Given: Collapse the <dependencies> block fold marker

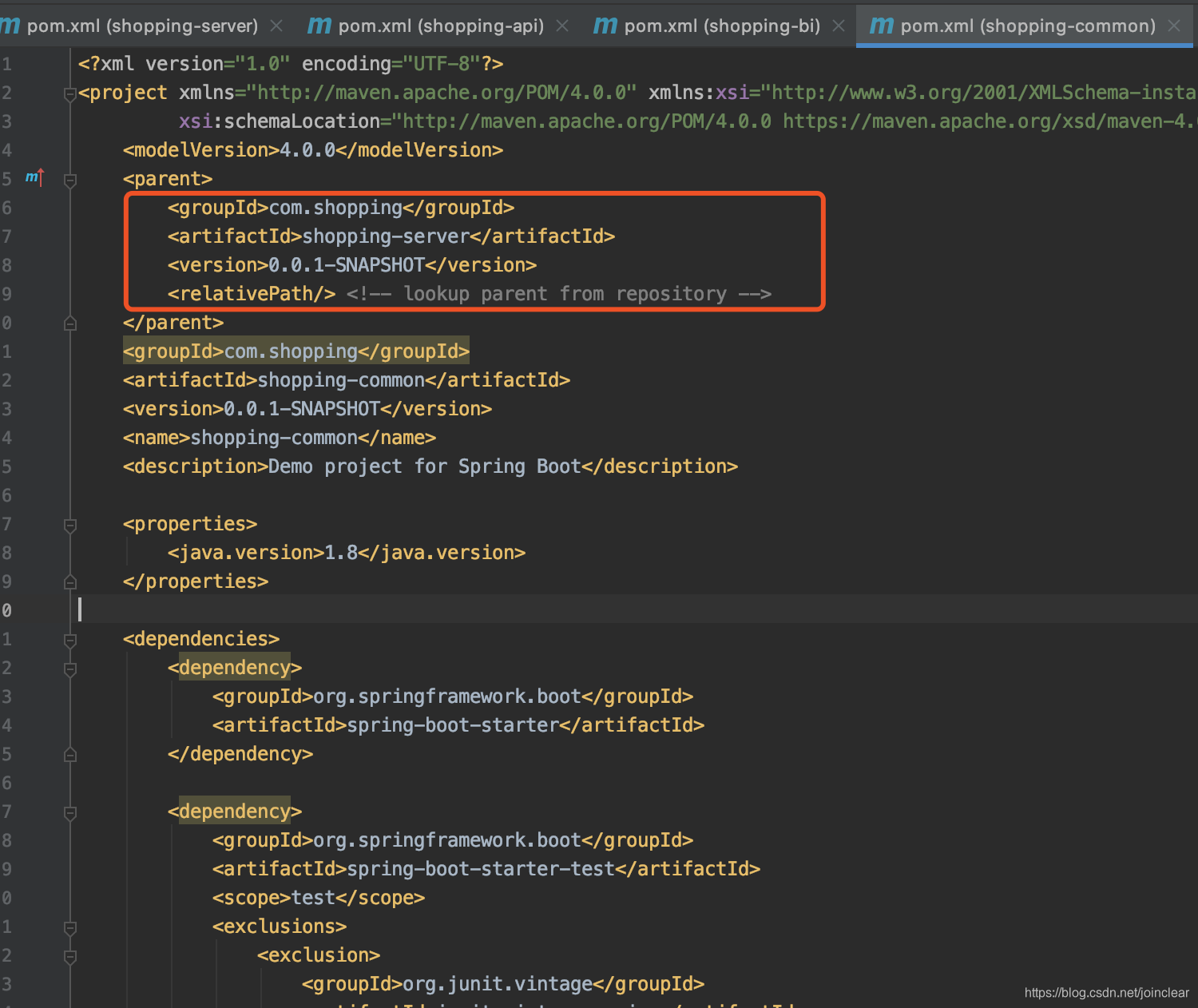Looking at the screenshot, I should click(70, 641).
